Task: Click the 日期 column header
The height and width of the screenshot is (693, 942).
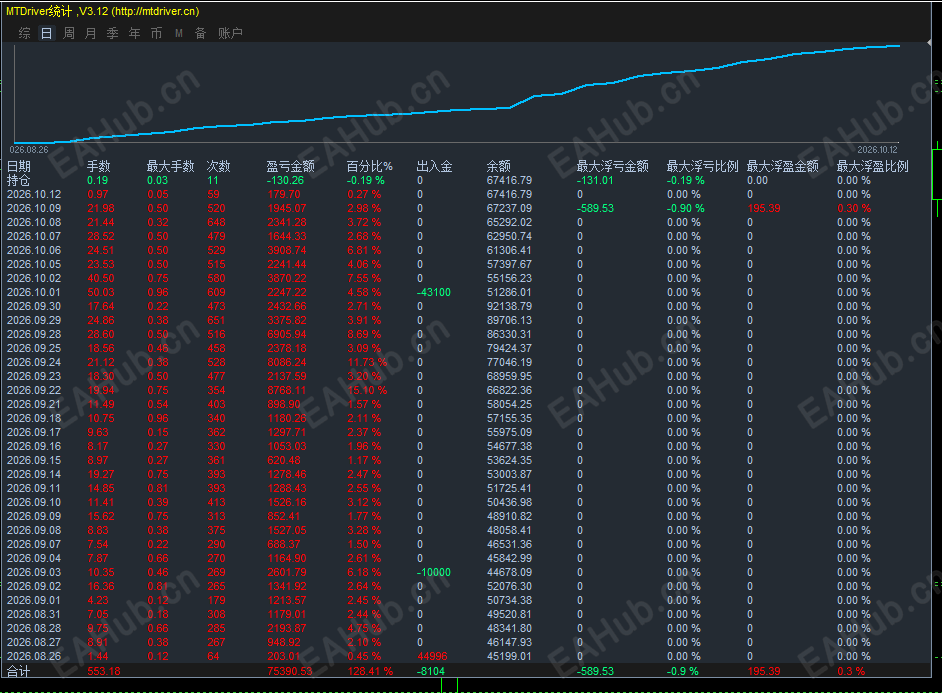Action: coord(19,166)
